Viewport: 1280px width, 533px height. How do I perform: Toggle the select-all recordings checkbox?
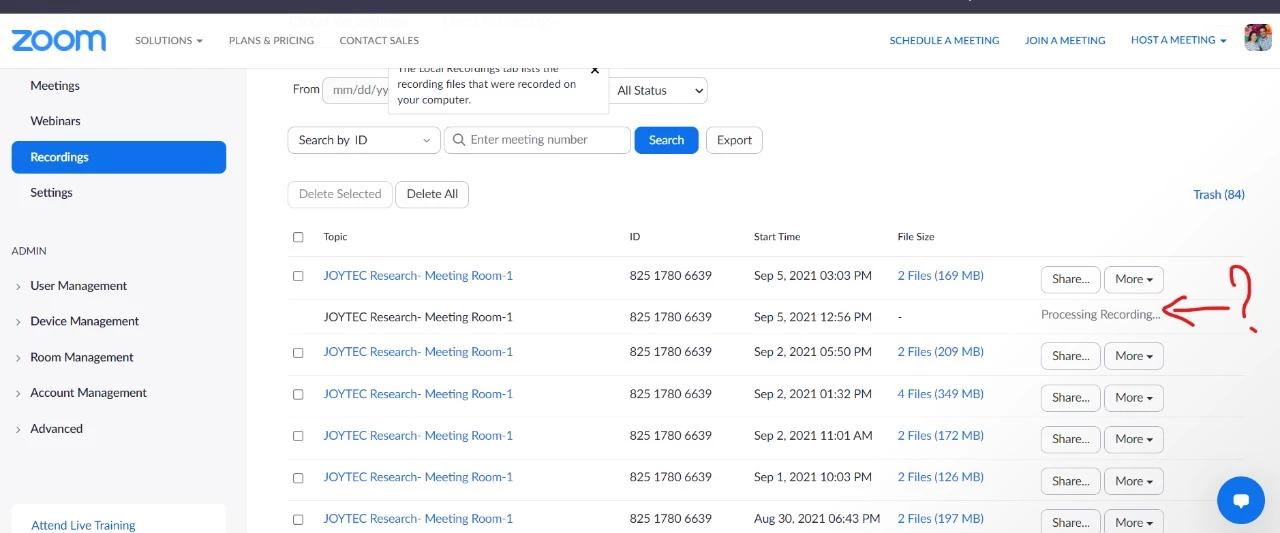pyautogui.click(x=298, y=237)
